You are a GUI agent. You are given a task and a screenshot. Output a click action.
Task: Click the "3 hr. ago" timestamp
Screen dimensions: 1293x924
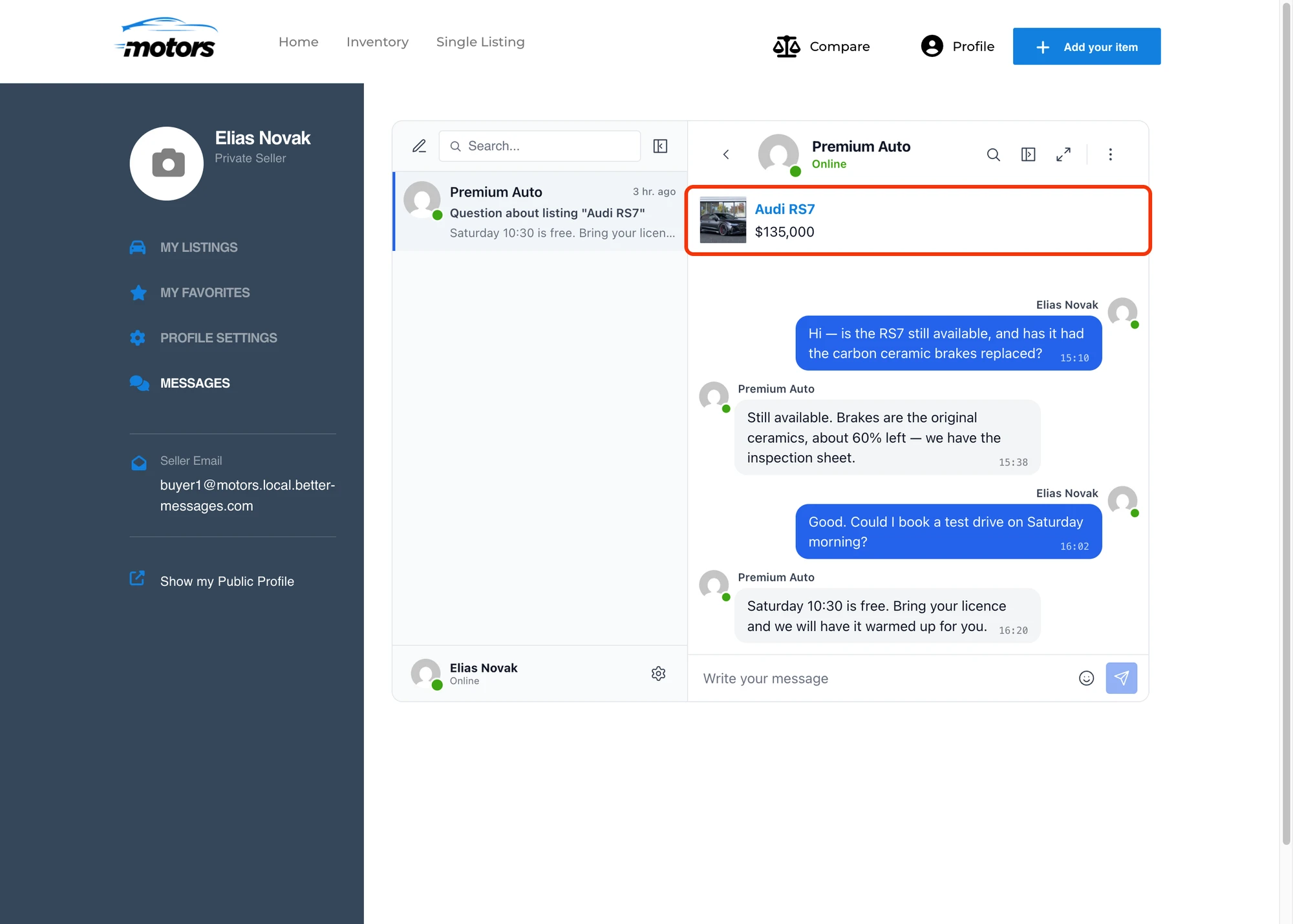[654, 191]
